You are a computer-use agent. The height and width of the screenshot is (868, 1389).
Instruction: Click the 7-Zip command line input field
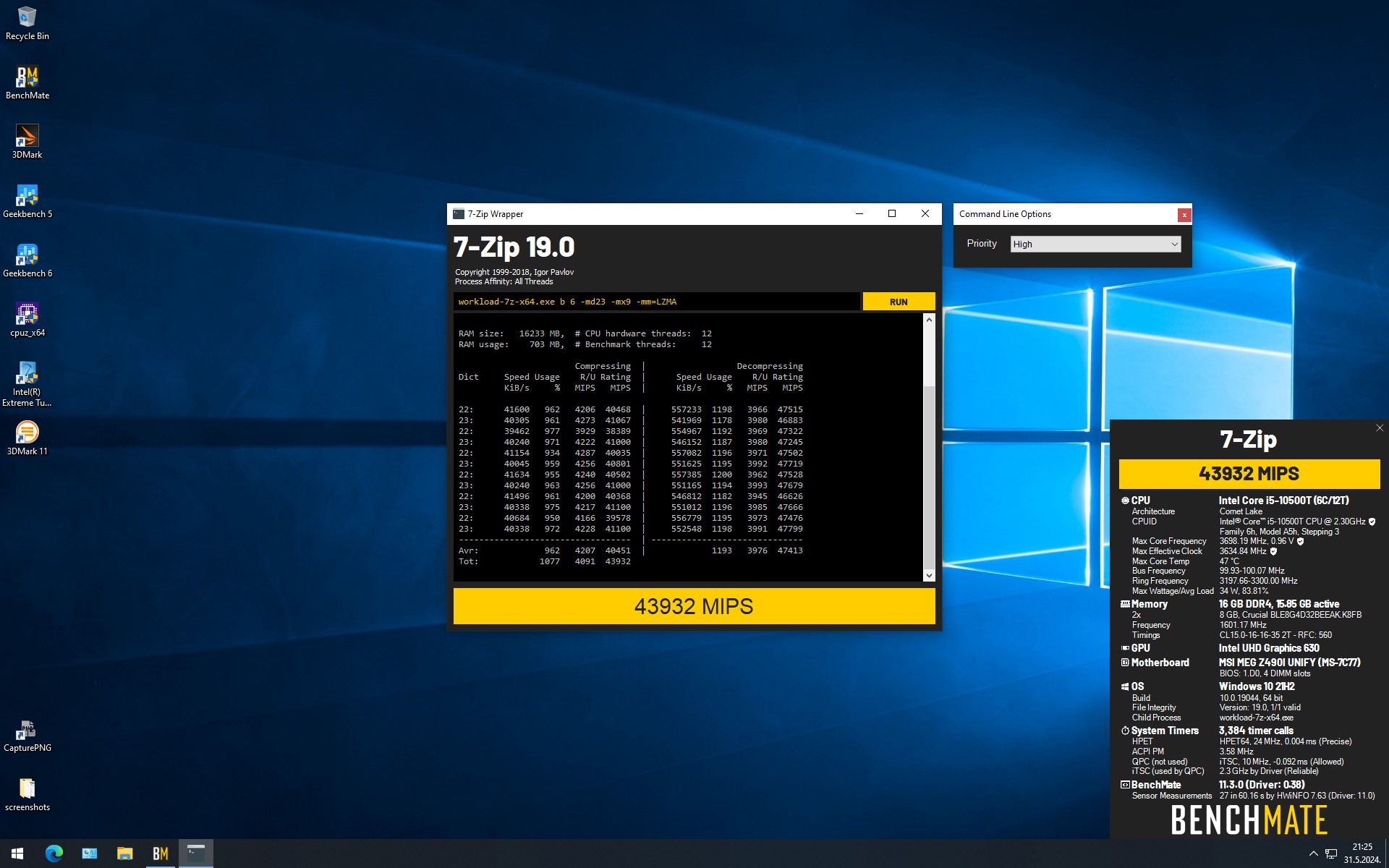(657, 302)
